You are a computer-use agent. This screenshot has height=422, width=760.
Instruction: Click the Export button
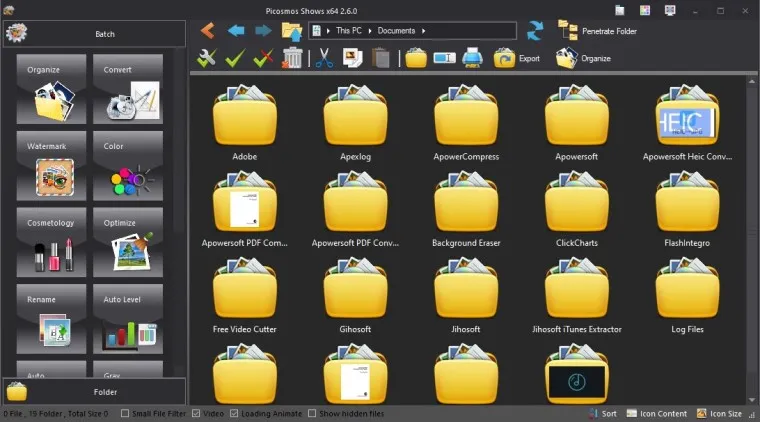click(x=517, y=58)
